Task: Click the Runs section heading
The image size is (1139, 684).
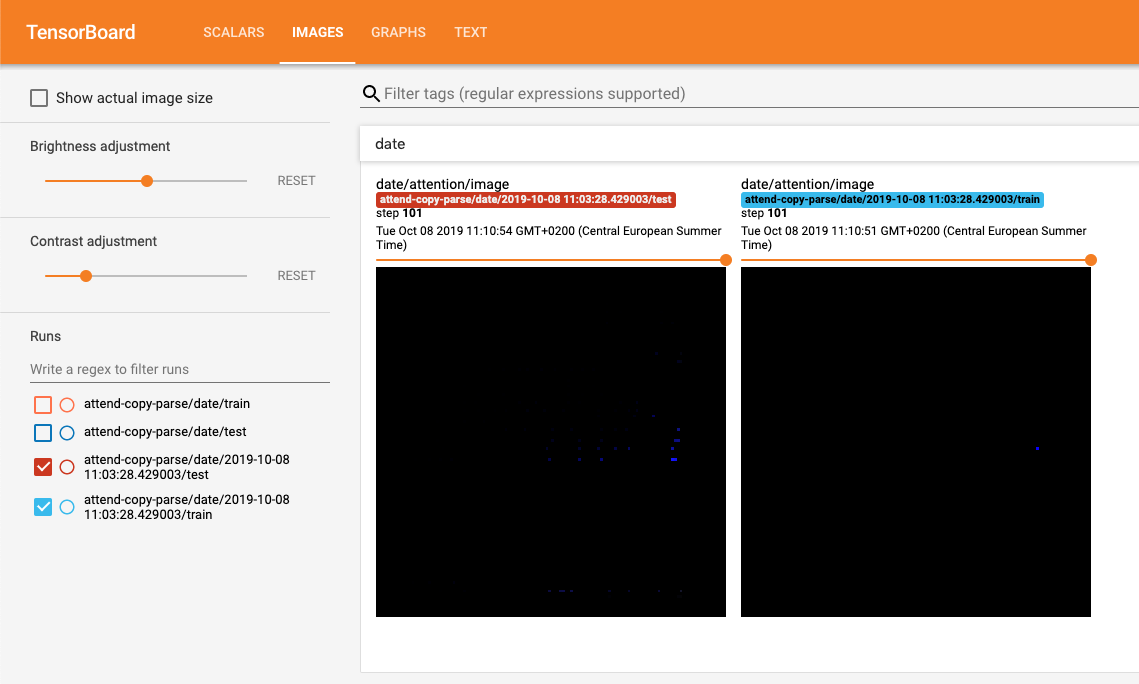Action: pos(45,336)
